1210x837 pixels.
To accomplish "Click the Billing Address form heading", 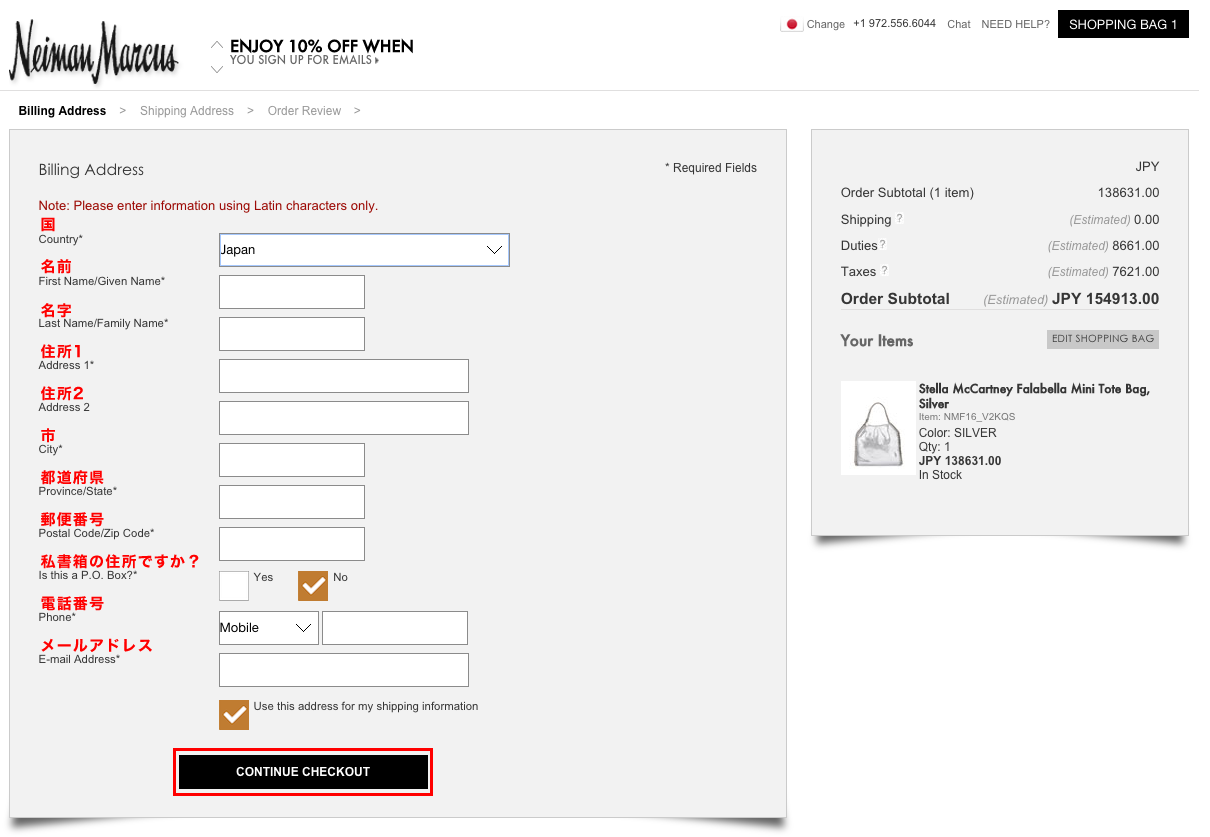I will coord(91,170).
